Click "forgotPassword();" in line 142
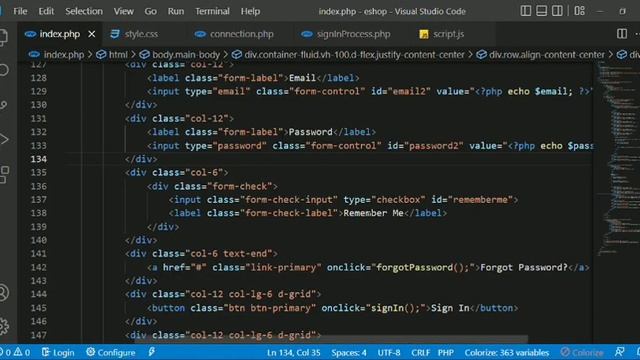The height and width of the screenshot is (360, 640). click(423, 267)
